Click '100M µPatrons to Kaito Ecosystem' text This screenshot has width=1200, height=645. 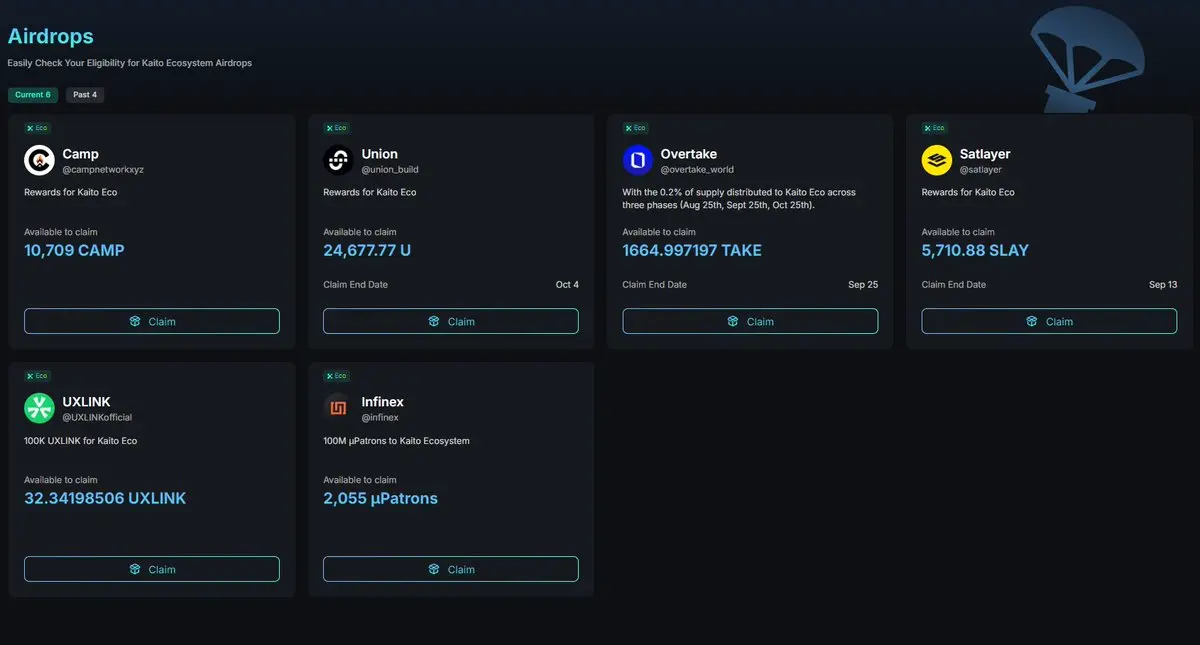(396, 440)
